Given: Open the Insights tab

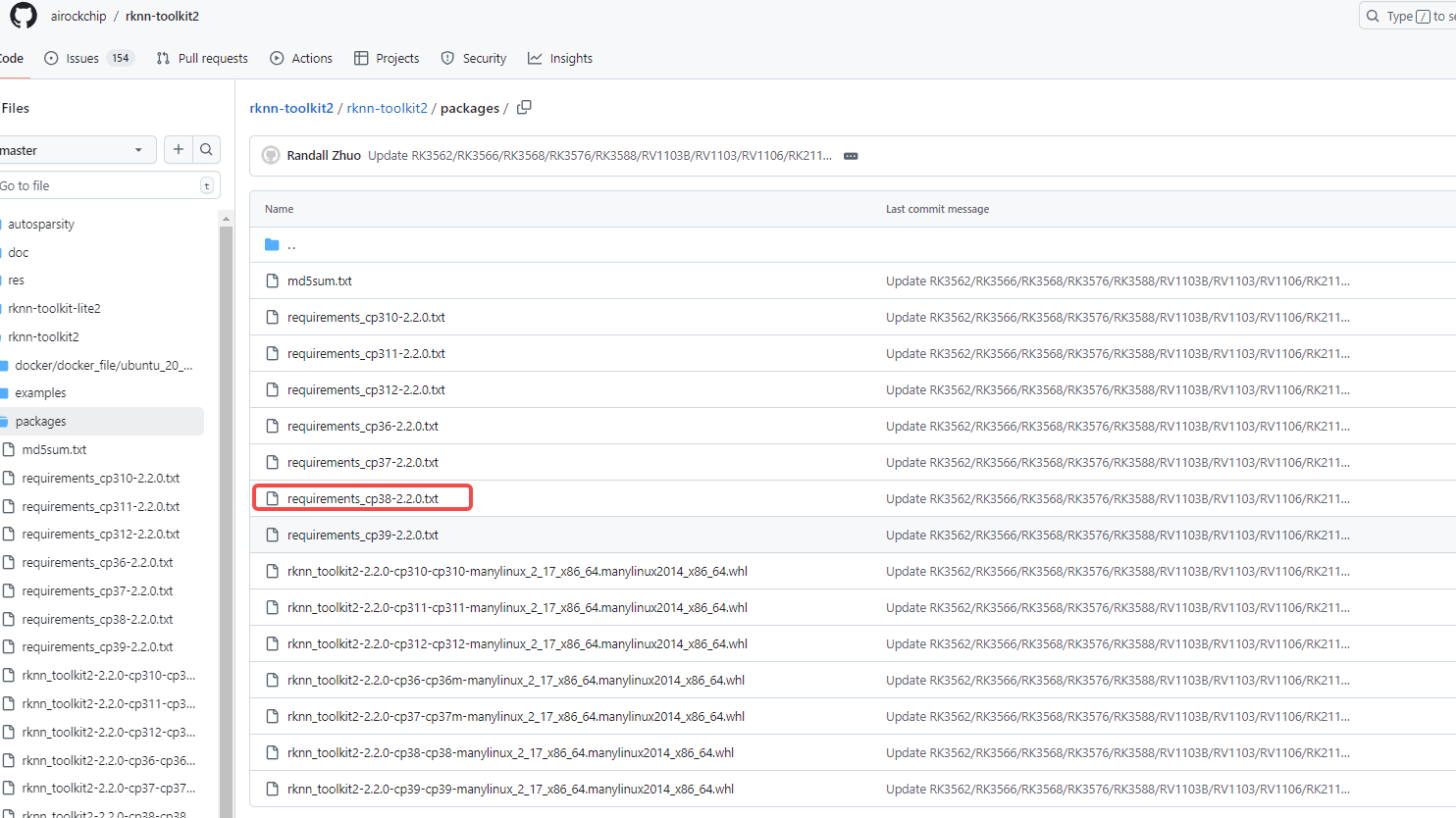Looking at the screenshot, I should point(560,58).
